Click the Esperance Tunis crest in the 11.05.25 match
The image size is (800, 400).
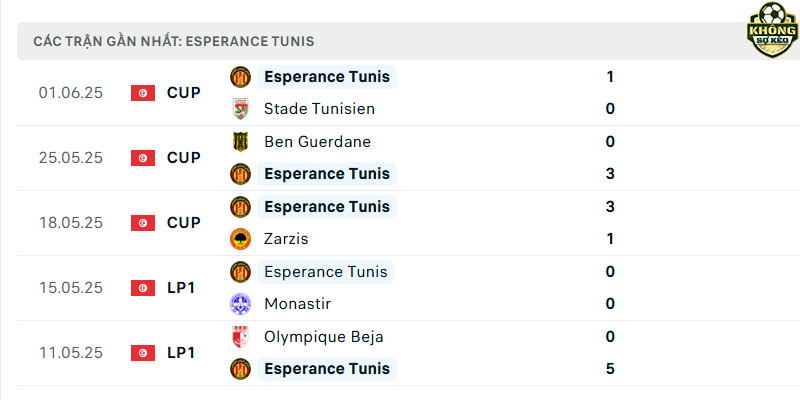coord(240,369)
